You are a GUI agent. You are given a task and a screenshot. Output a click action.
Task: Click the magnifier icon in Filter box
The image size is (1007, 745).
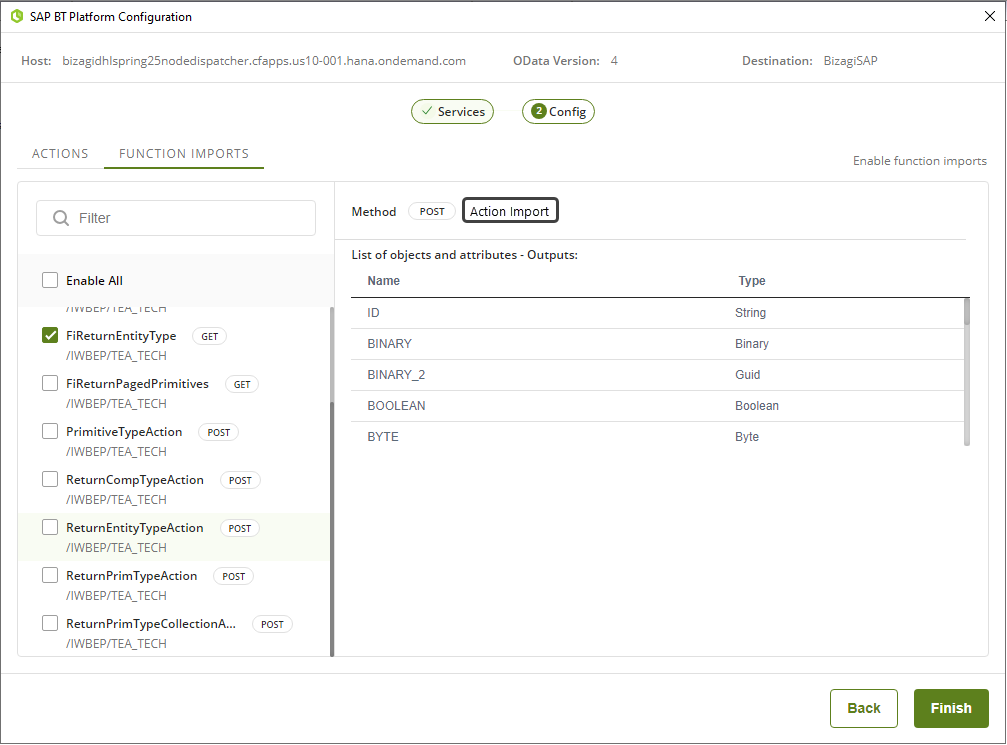[61, 218]
